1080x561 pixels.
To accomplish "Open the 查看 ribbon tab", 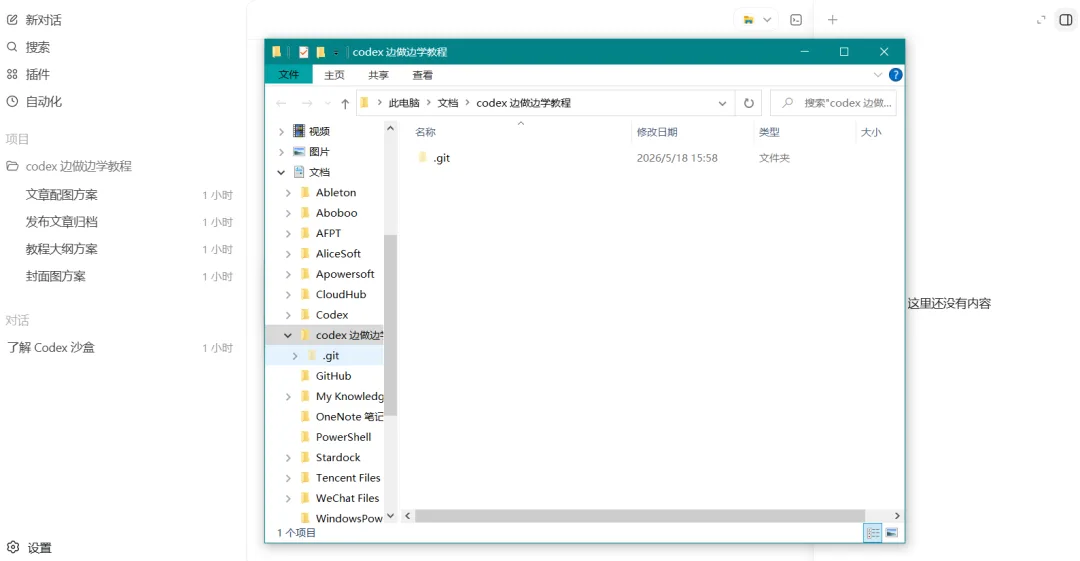I will [422, 74].
